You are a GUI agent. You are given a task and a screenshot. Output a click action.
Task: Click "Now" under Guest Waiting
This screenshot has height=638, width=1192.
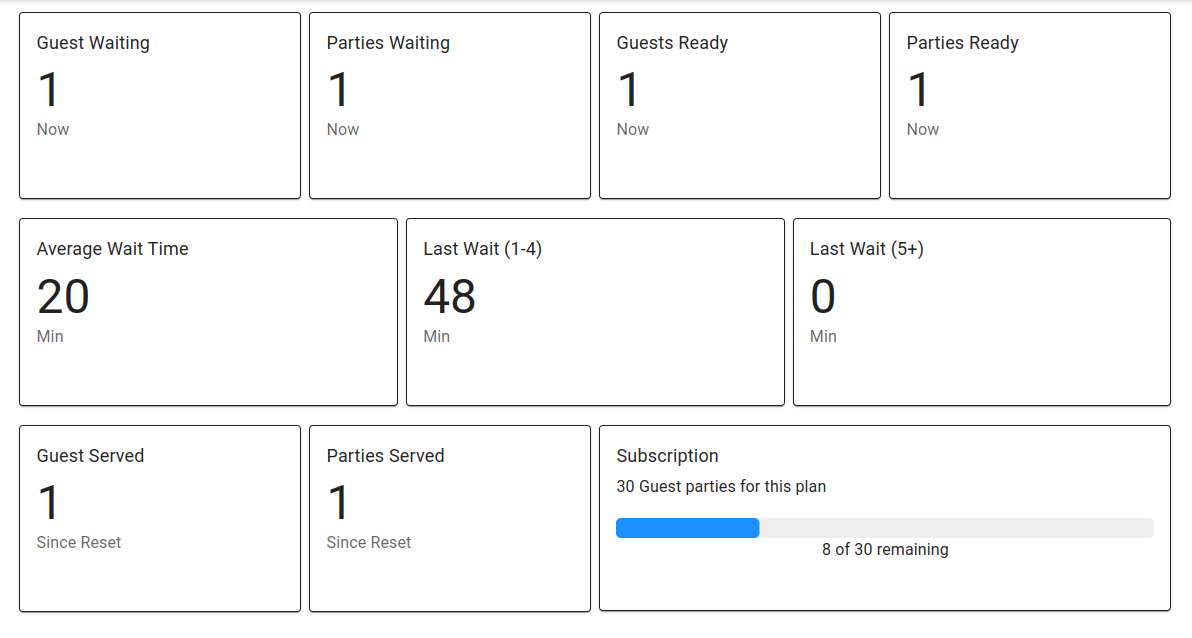(x=53, y=130)
